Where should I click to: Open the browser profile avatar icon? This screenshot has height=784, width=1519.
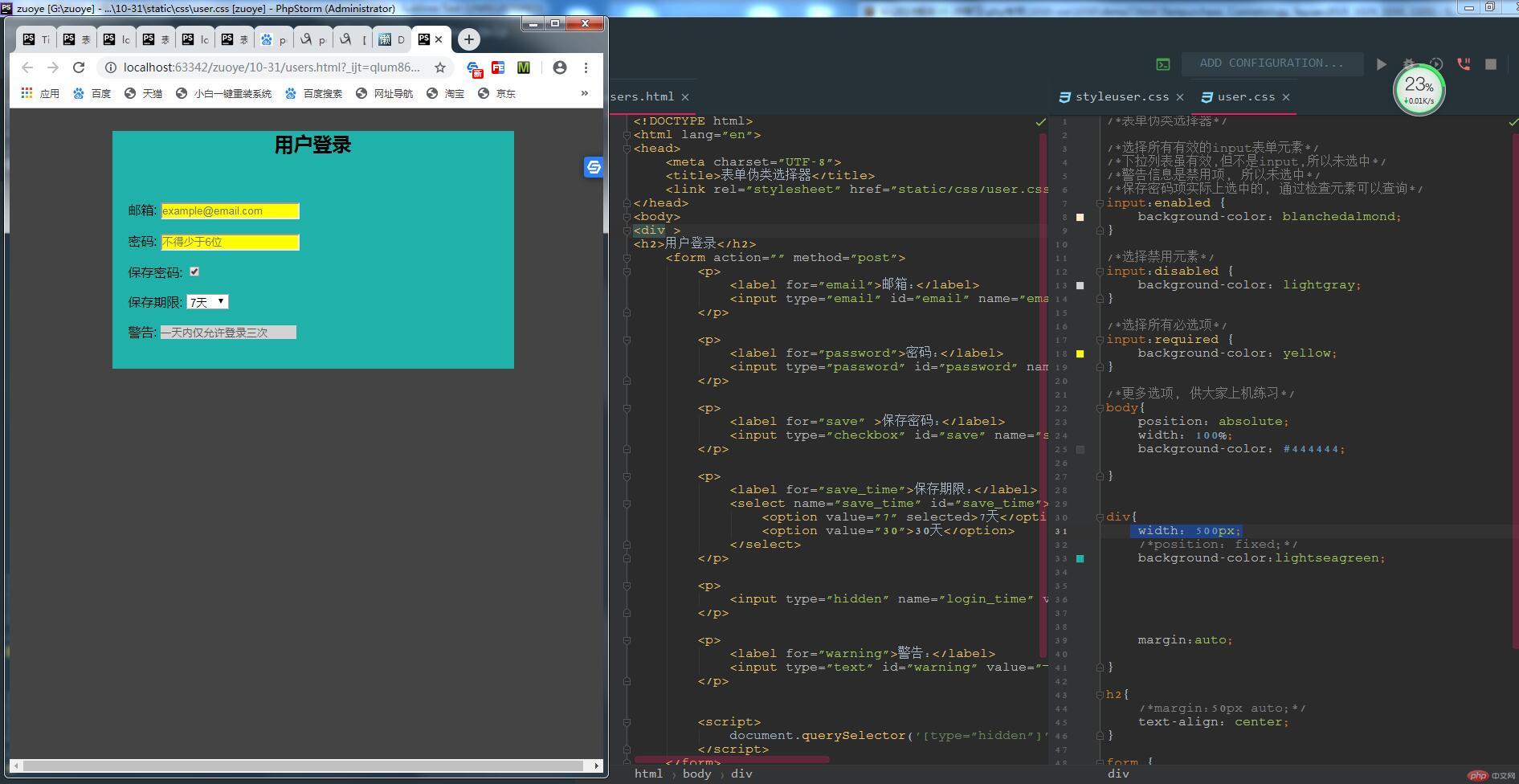[x=560, y=67]
